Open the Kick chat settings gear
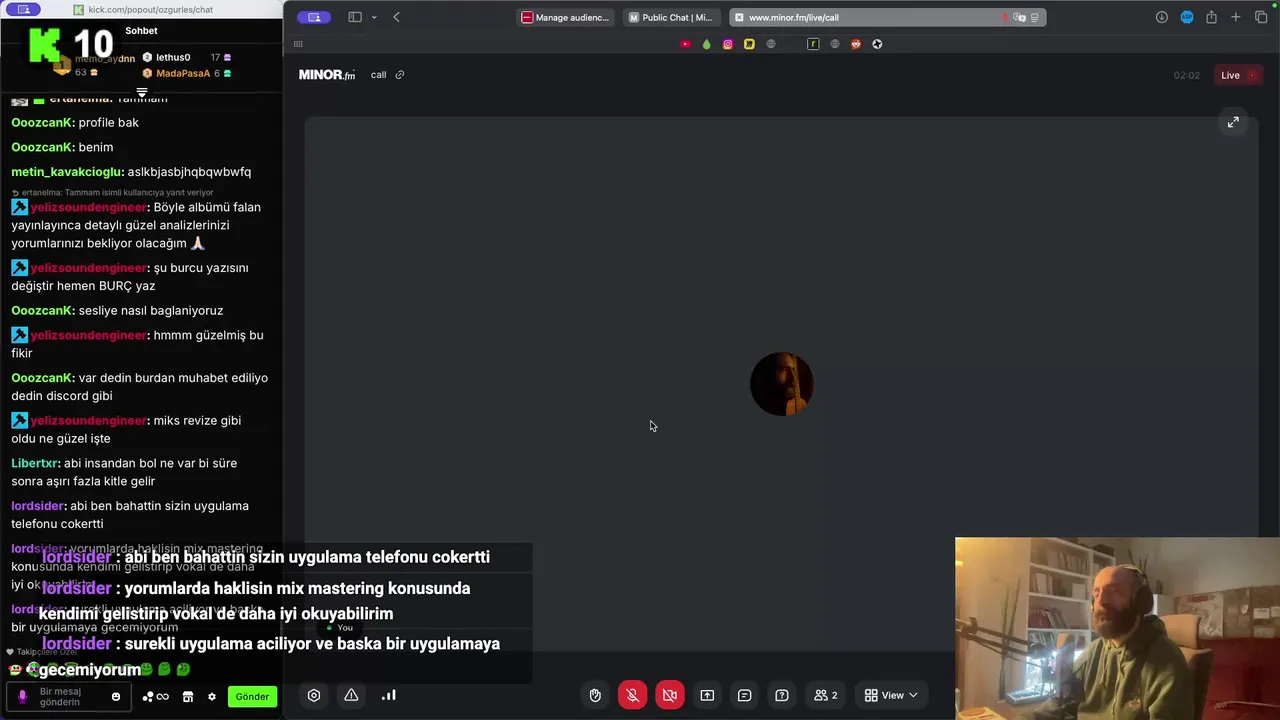Viewport: 1280px width, 720px height. pos(212,696)
